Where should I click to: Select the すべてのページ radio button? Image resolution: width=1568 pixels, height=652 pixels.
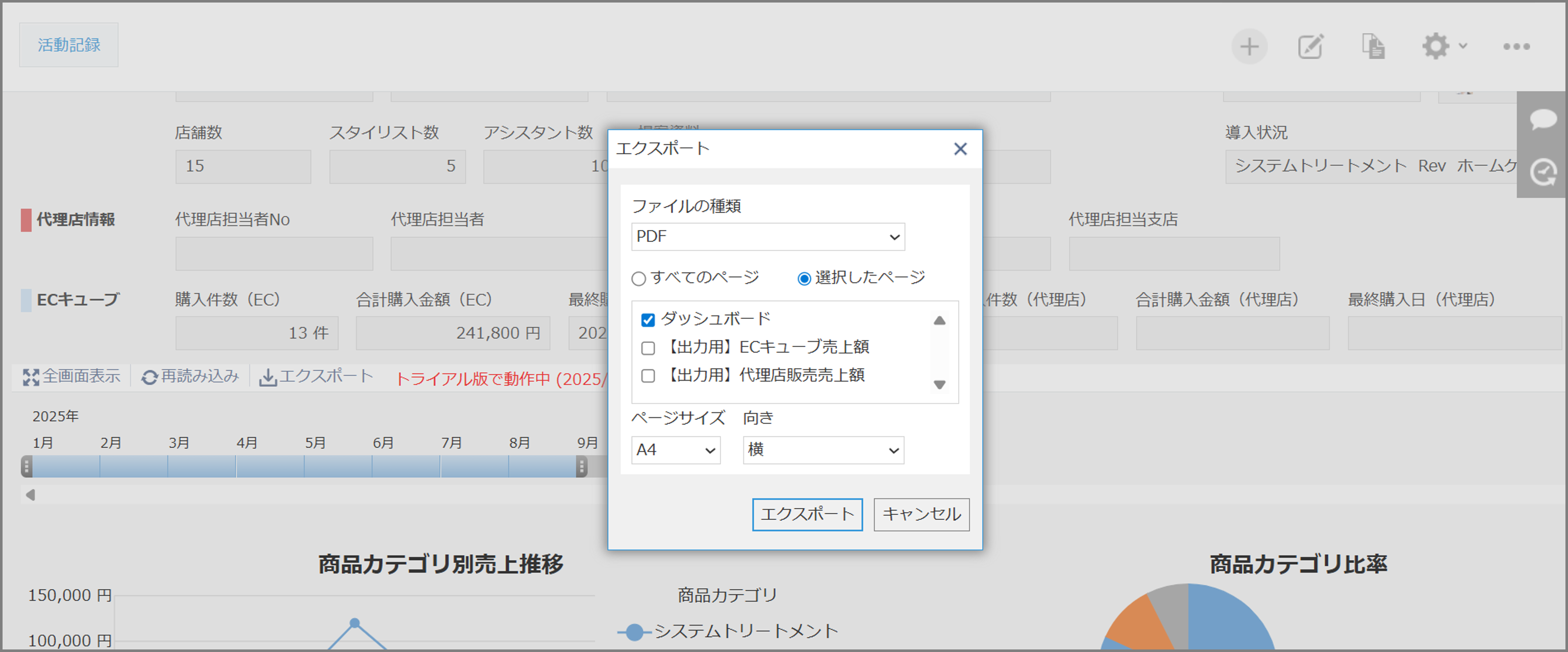pyautogui.click(x=638, y=278)
